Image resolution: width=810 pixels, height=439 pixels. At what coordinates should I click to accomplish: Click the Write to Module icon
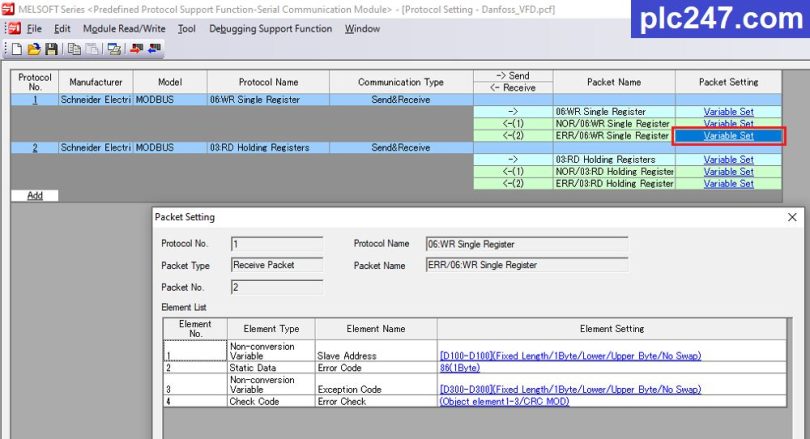click(x=136, y=48)
